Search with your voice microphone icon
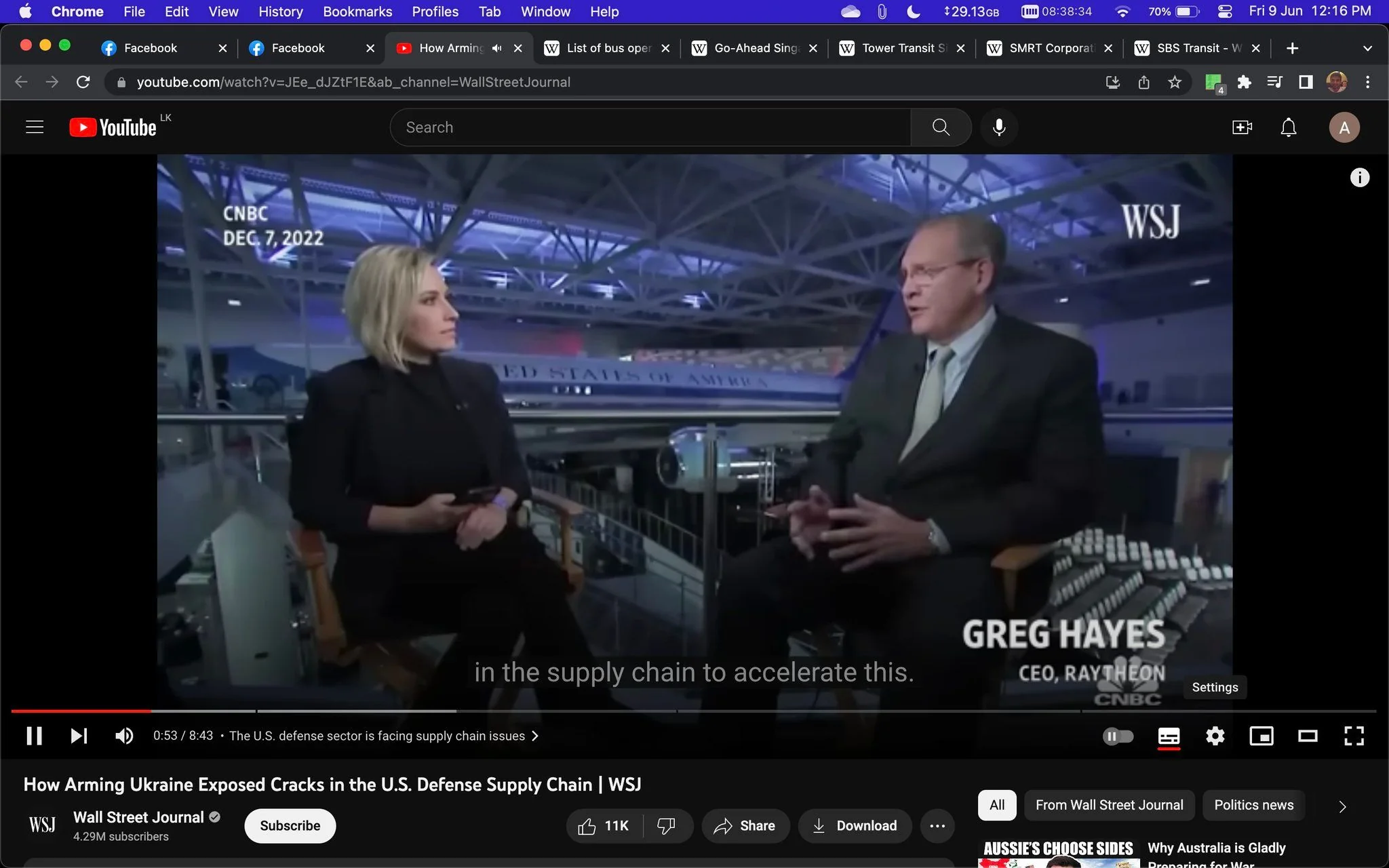Viewport: 1389px width, 868px height. click(x=999, y=127)
